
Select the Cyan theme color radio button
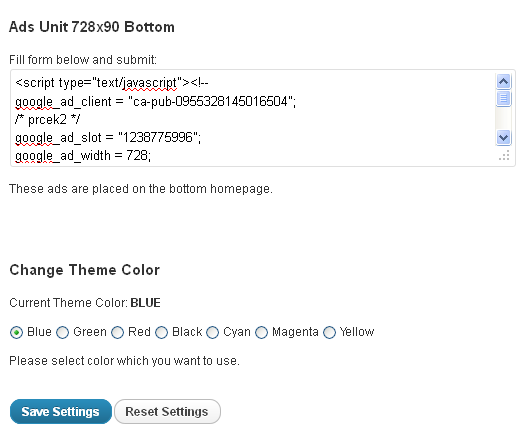212,333
